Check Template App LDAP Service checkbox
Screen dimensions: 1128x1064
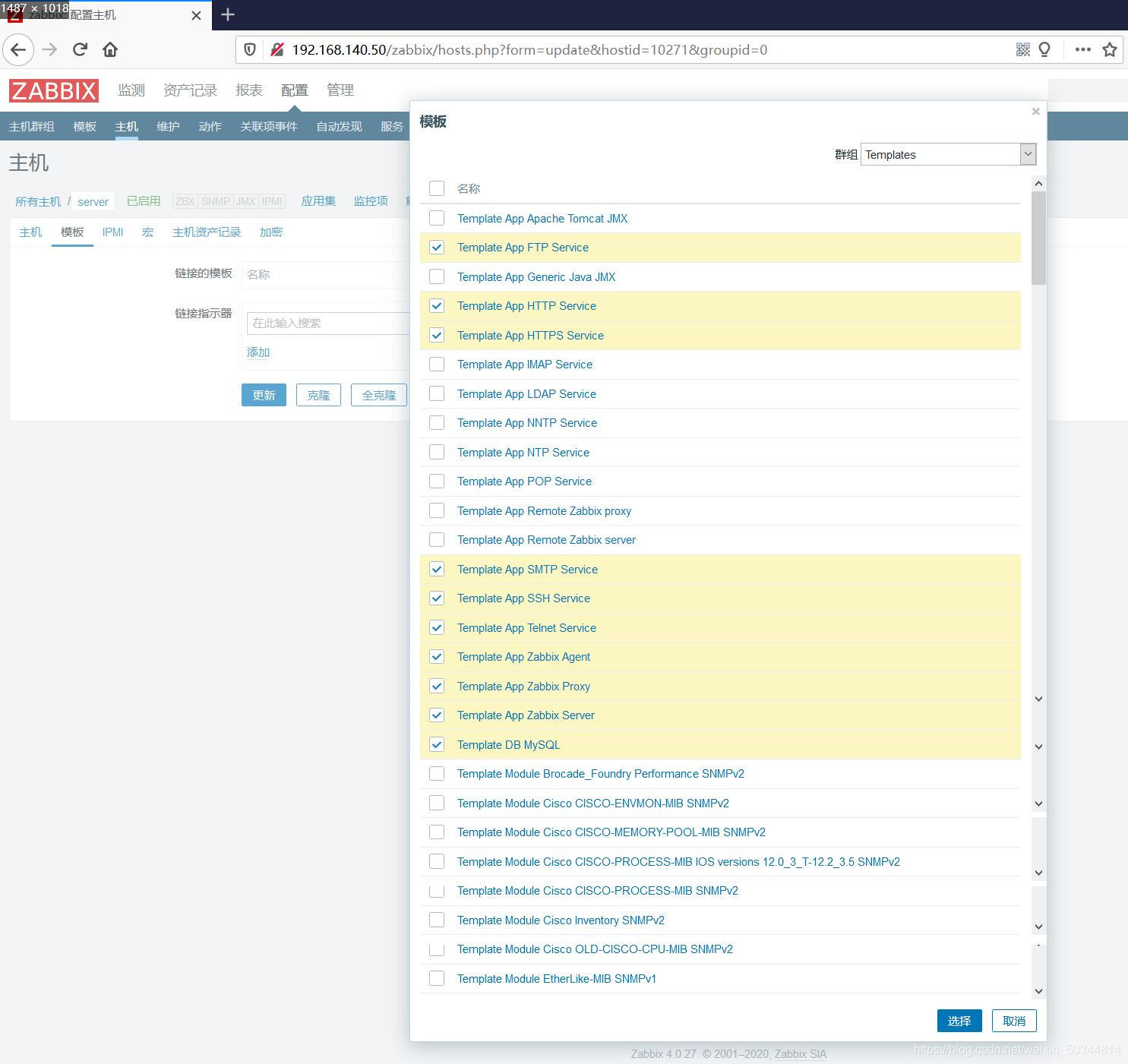(x=437, y=394)
